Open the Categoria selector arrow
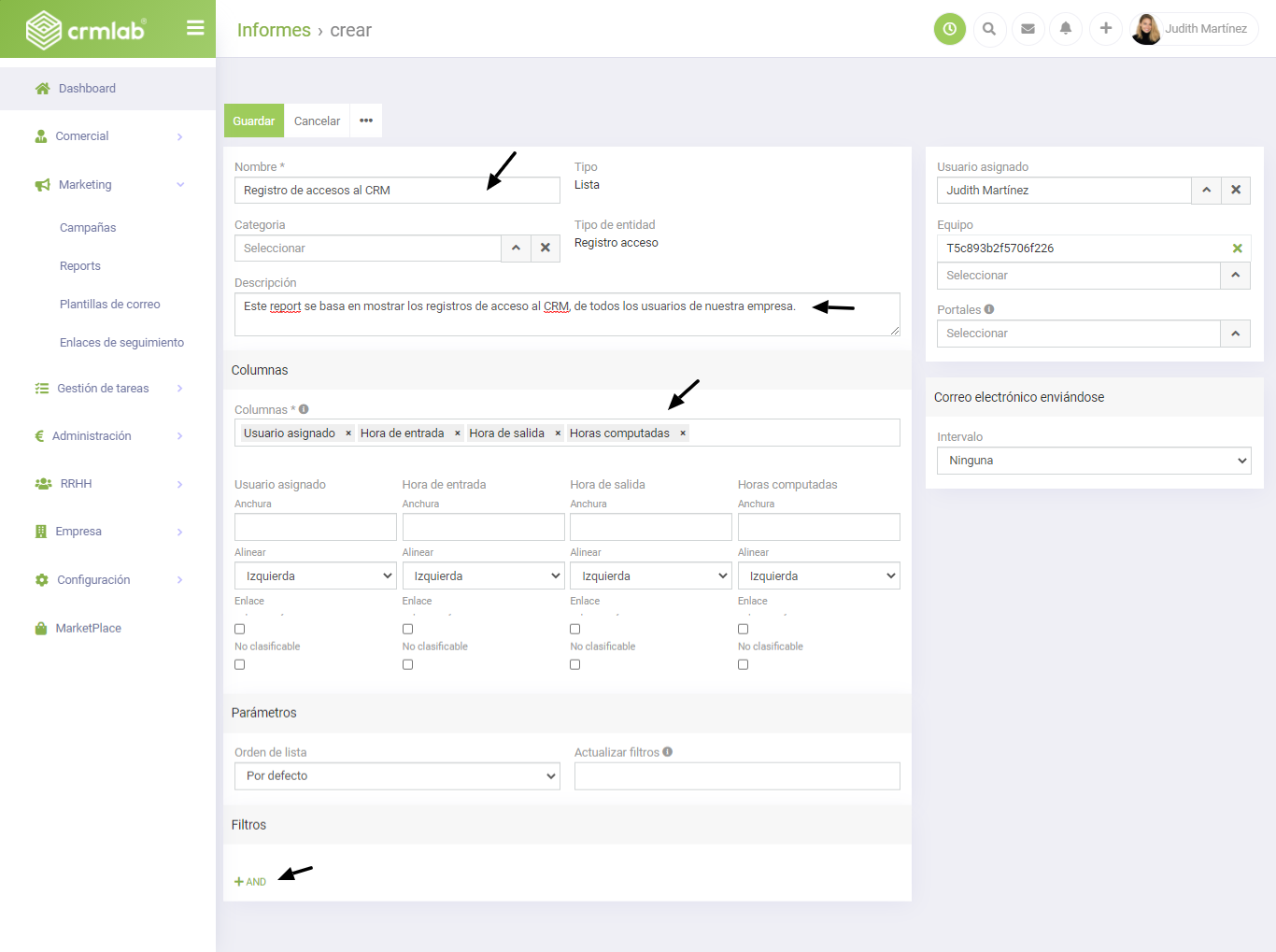 pyautogui.click(x=516, y=249)
